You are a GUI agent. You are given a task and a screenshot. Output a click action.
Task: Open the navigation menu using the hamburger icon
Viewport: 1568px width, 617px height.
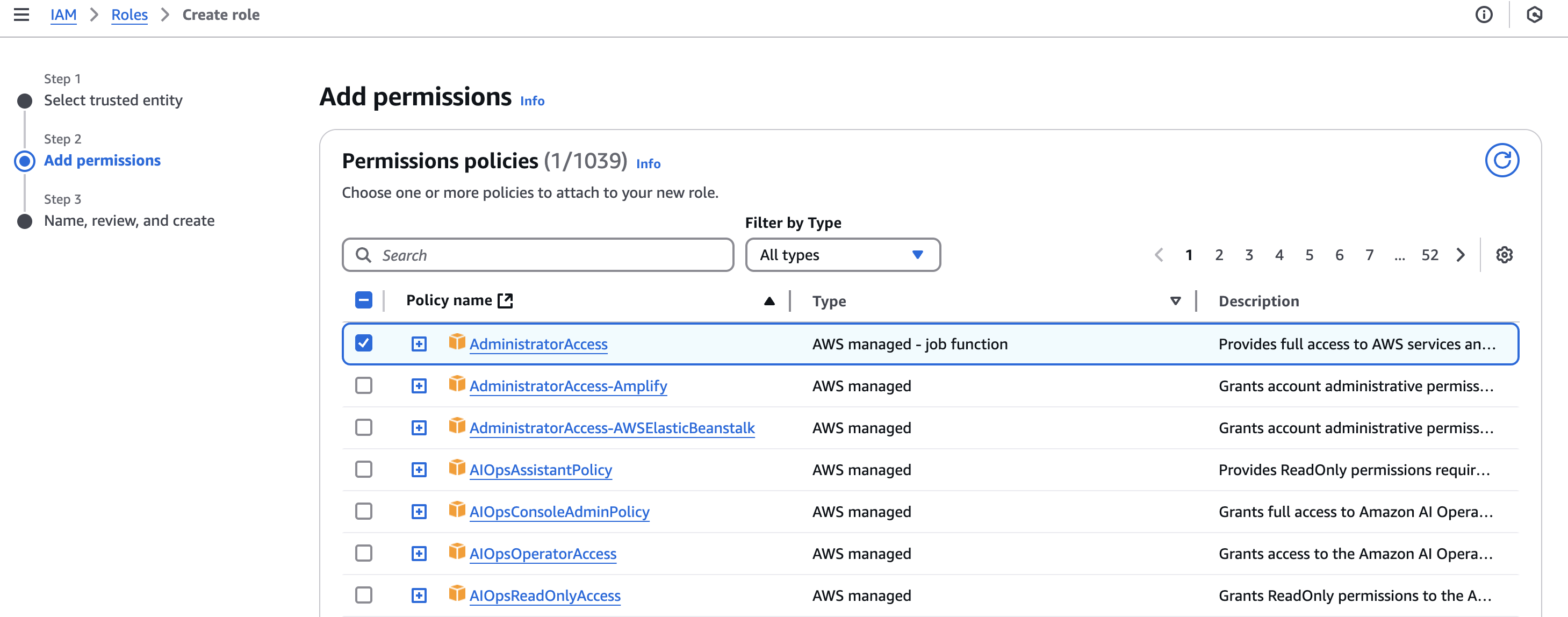point(22,15)
